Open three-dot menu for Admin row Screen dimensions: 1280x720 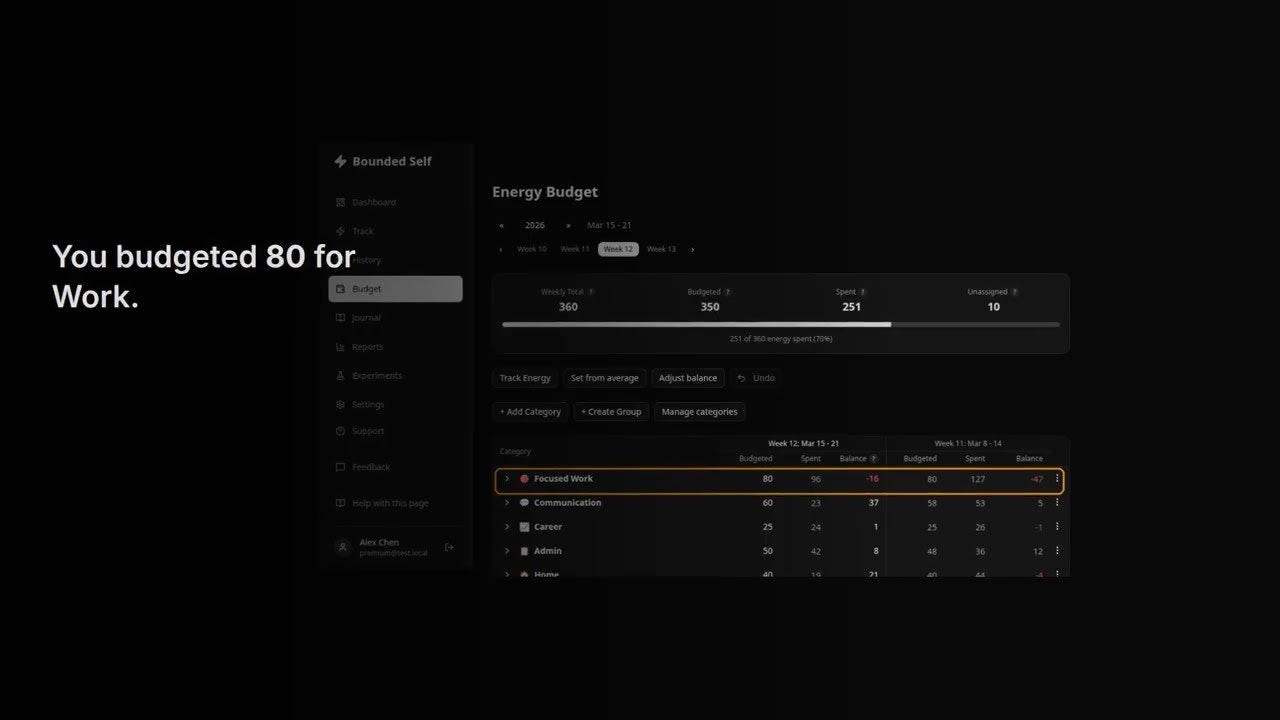coord(1057,551)
